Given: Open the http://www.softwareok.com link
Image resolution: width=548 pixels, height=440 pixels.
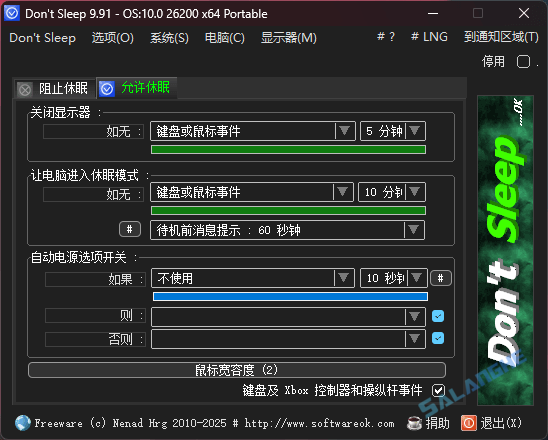Looking at the screenshot, I should [x=319, y=423].
